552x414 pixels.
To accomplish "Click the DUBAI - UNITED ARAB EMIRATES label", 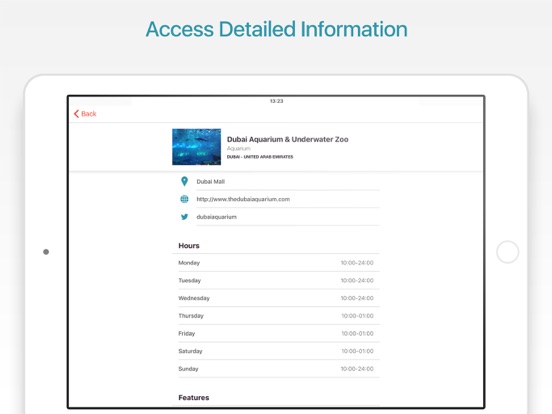I will click(x=260, y=157).
